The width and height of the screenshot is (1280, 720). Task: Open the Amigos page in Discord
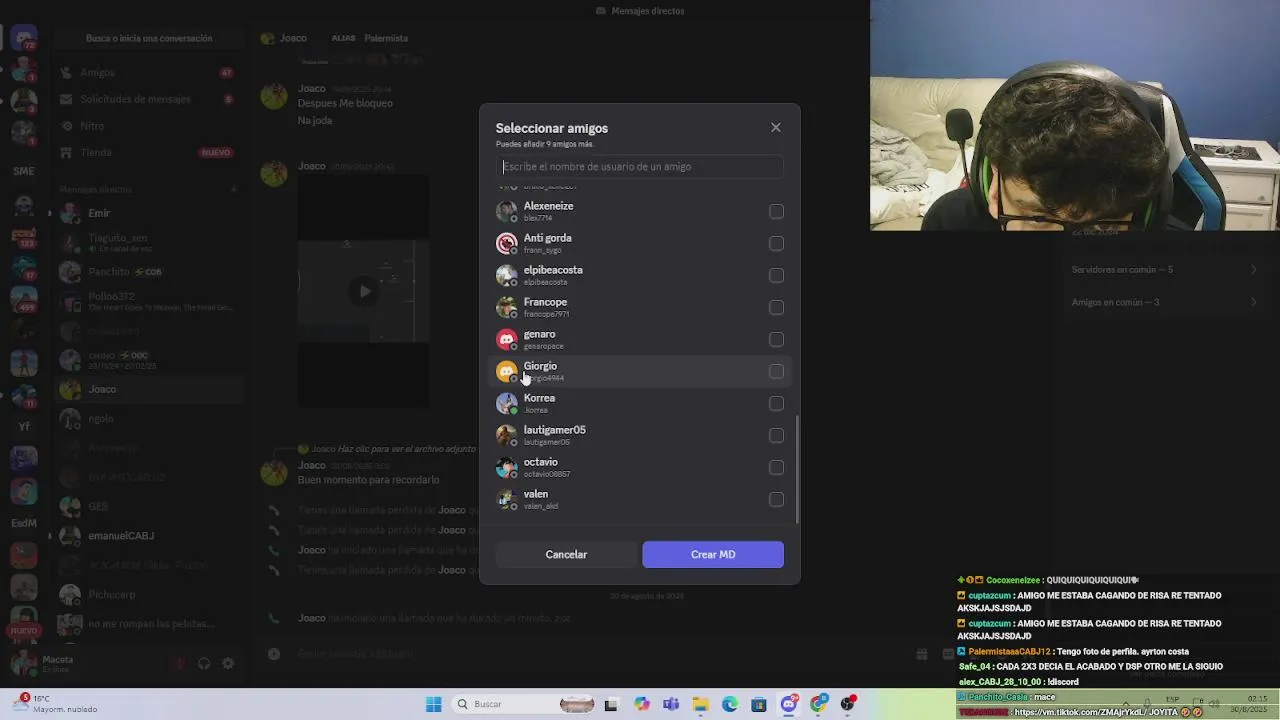tap(146, 73)
